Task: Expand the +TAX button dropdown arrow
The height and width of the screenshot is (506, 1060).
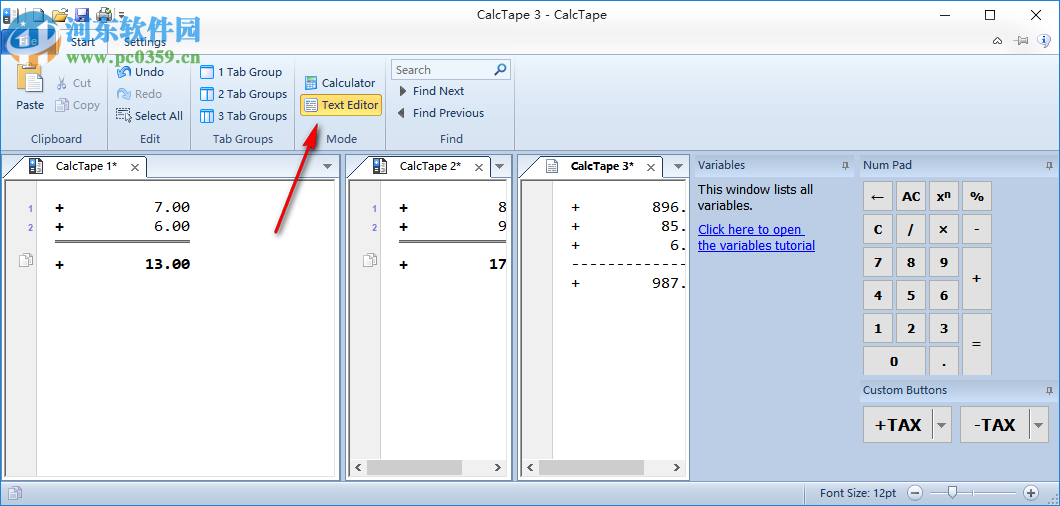Action: point(942,425)
